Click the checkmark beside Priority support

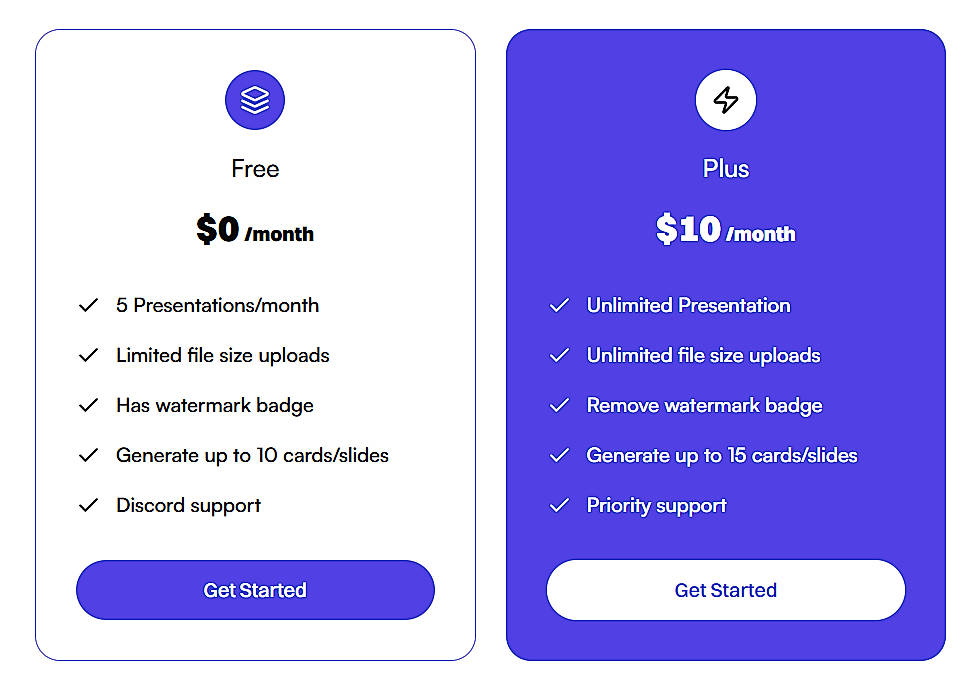[559, 505]
